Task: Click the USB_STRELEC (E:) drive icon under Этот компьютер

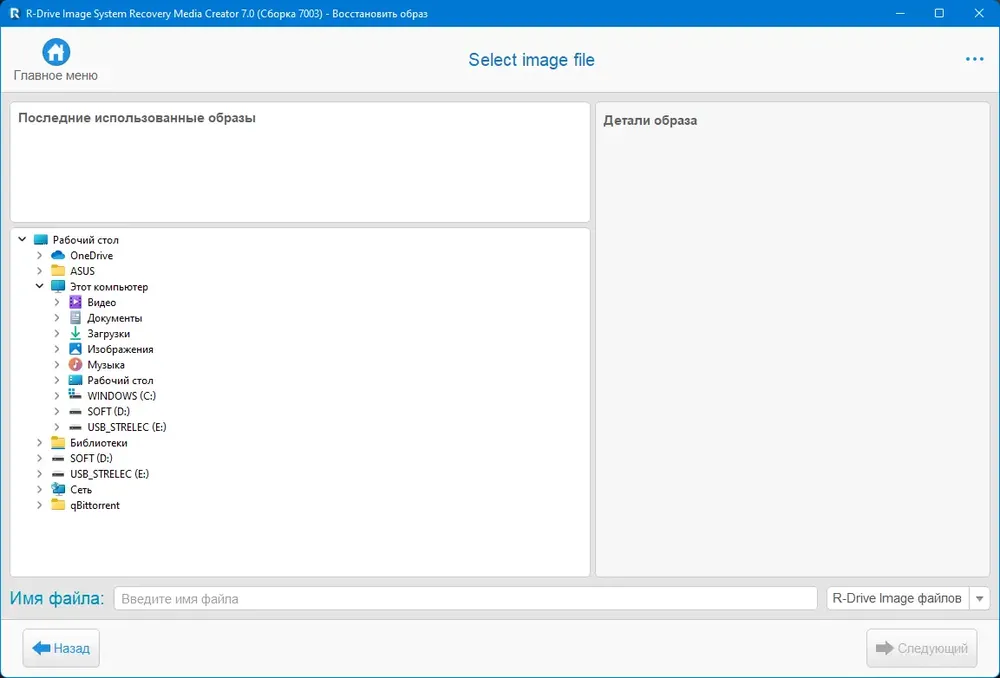Action: point(75,427)
